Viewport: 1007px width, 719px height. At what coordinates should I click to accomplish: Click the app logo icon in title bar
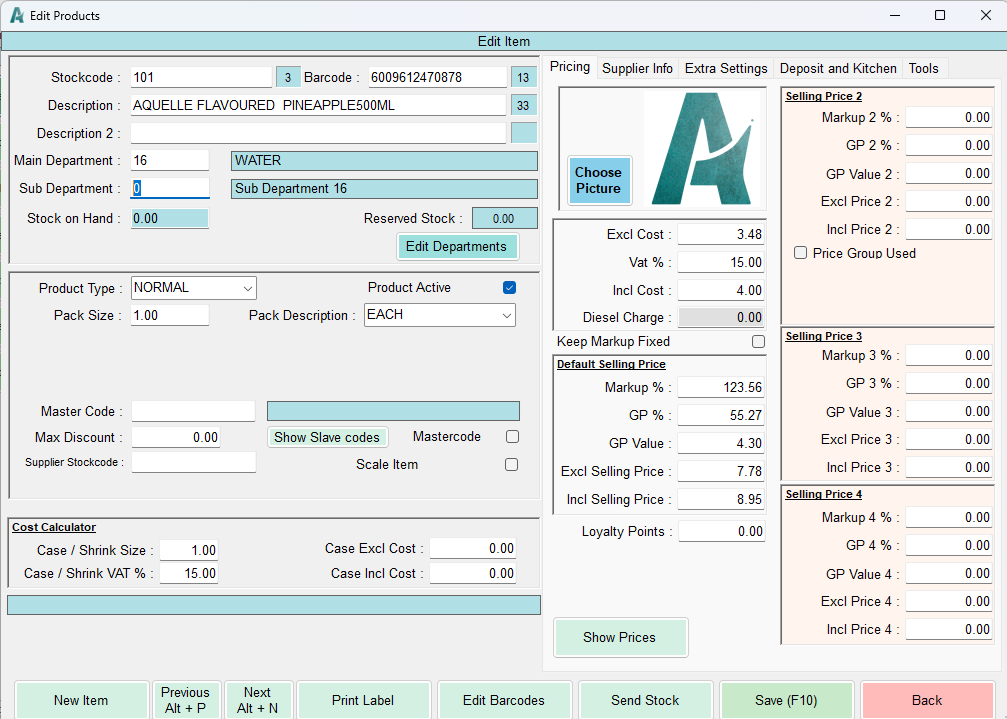(x=16, y=16)
